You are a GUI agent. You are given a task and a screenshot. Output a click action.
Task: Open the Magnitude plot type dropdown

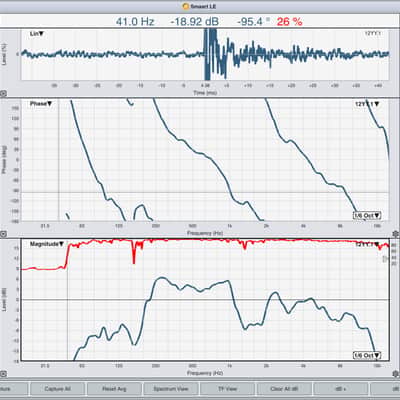pos(47,244)
